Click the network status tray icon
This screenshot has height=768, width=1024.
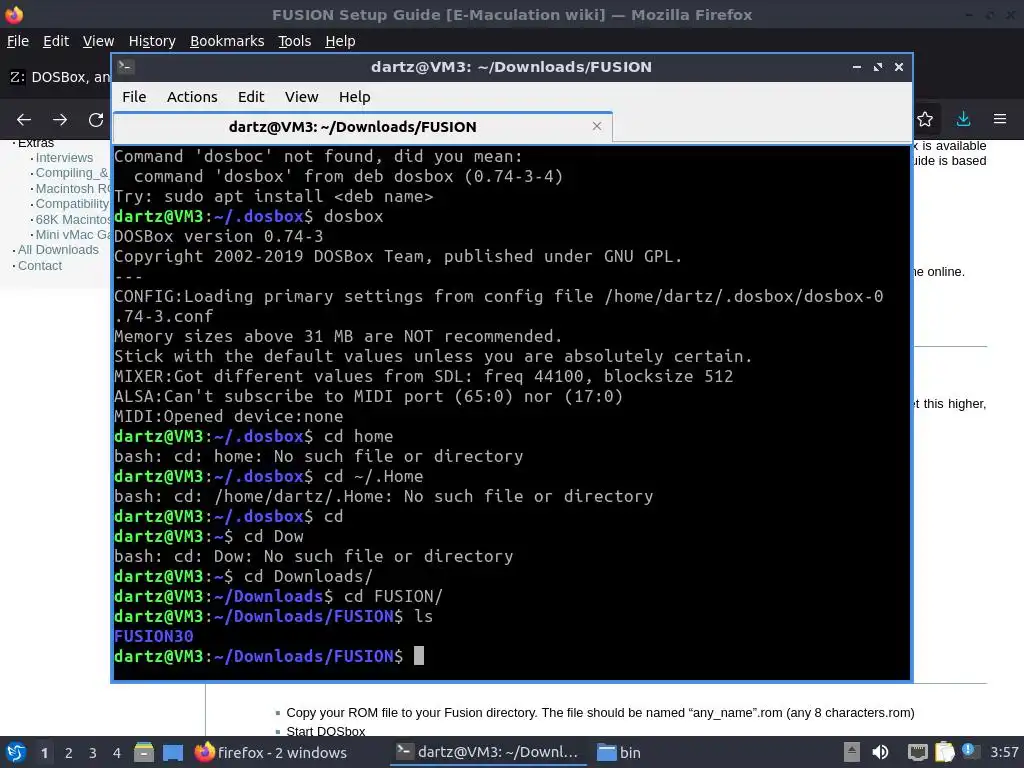[x=918, y=752]
